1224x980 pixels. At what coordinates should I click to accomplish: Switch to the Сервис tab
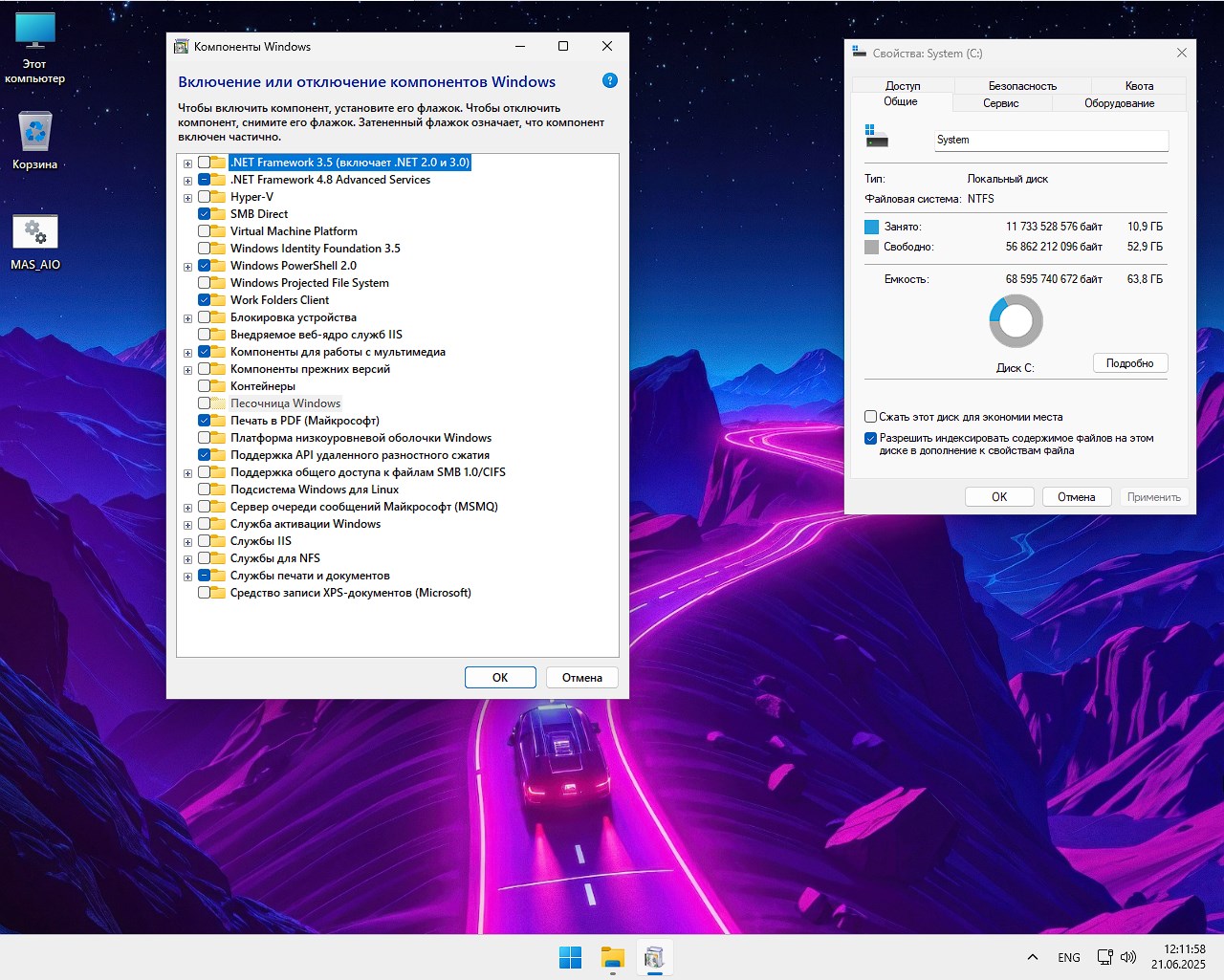click(x=1001, y=102)
